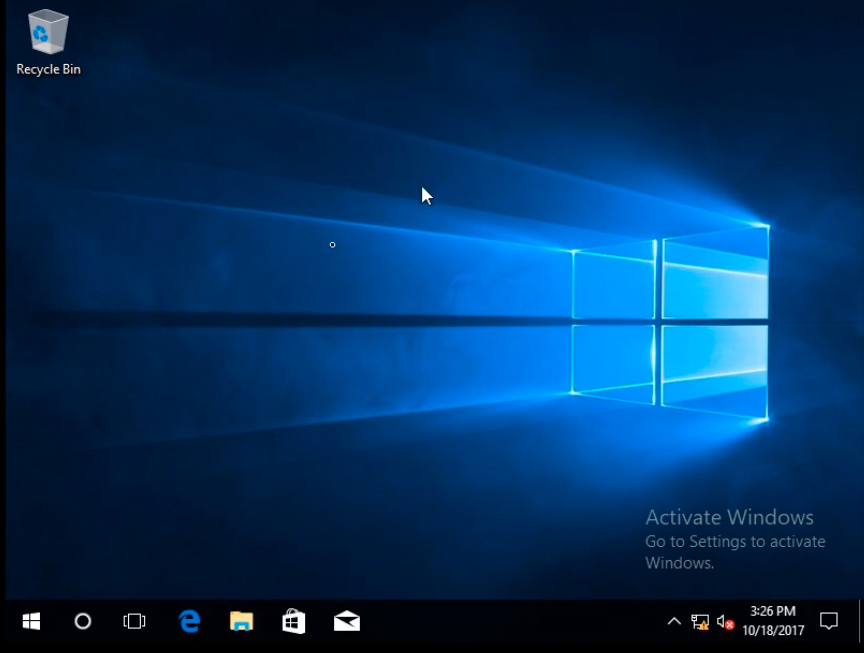Click the 3:26 PM clock time
Screen dimensions: 864x653
(x=772, y=611)
